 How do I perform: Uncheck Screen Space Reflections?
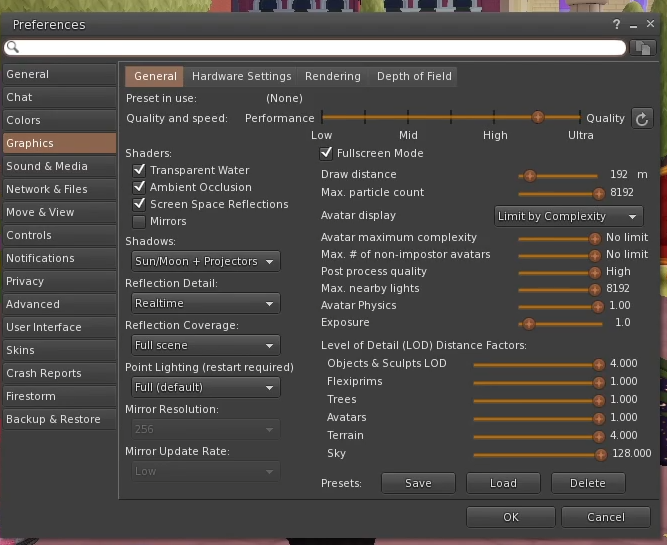click(x=139, y=204)
